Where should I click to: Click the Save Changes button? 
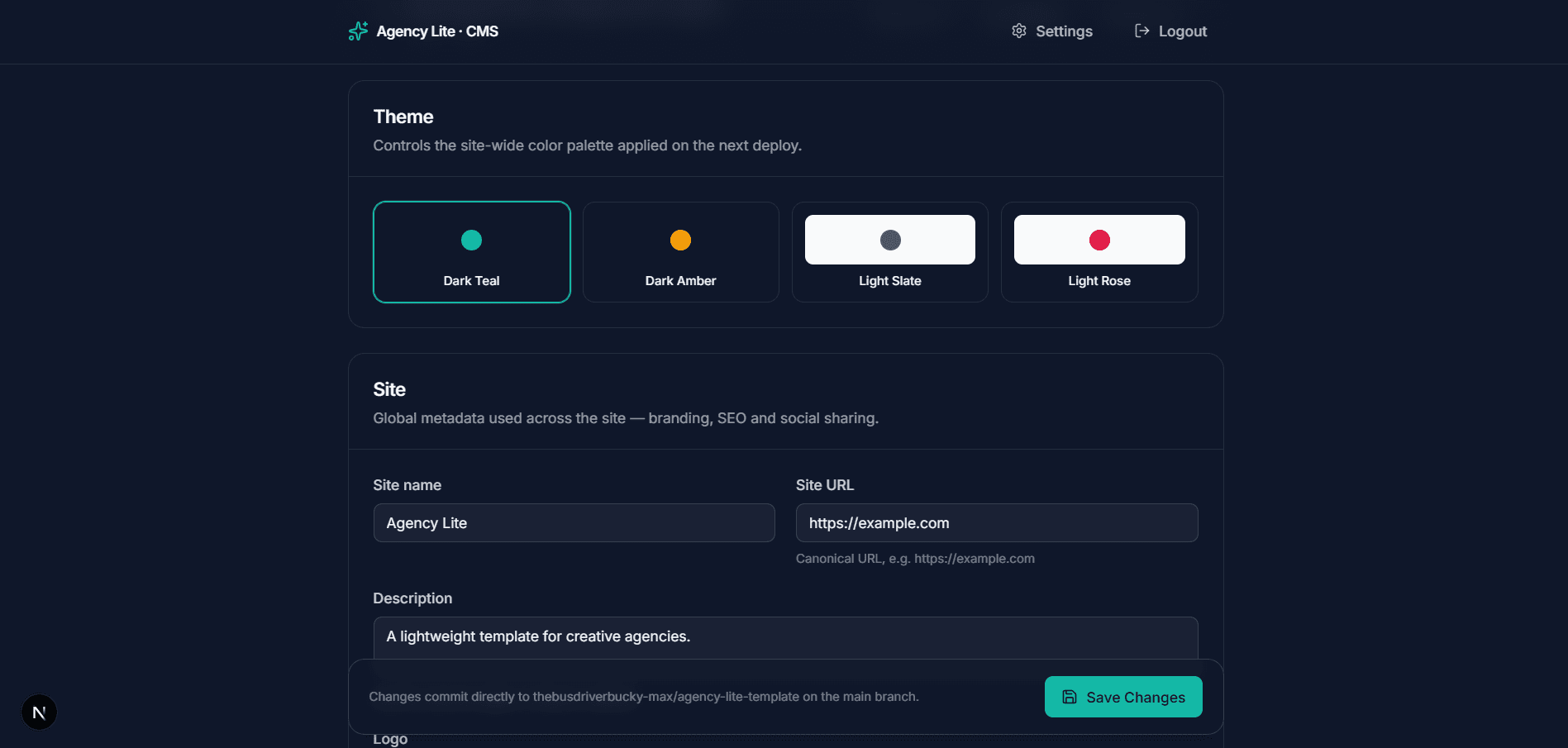coord(1123,697)
